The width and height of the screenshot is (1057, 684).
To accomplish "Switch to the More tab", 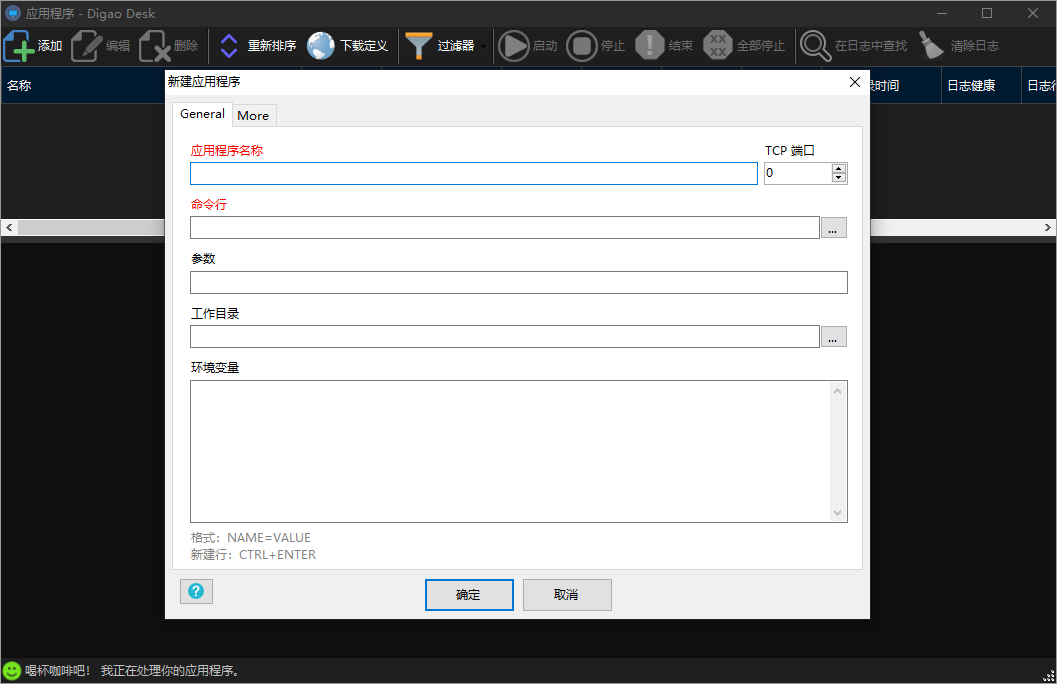I will pyautogui.click(x=253, y=115).
